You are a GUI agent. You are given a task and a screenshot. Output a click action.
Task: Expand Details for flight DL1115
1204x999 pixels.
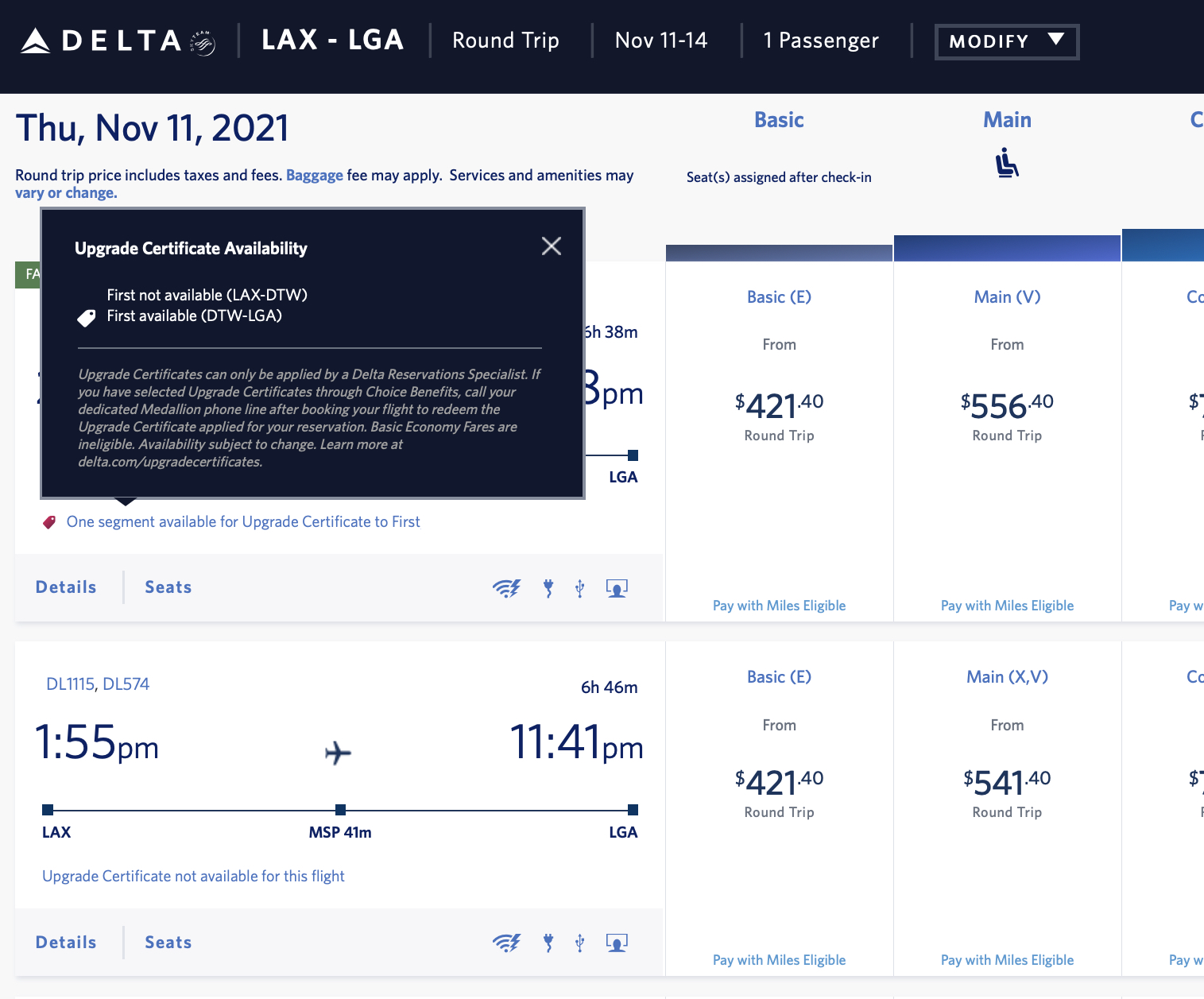point(65,943)
